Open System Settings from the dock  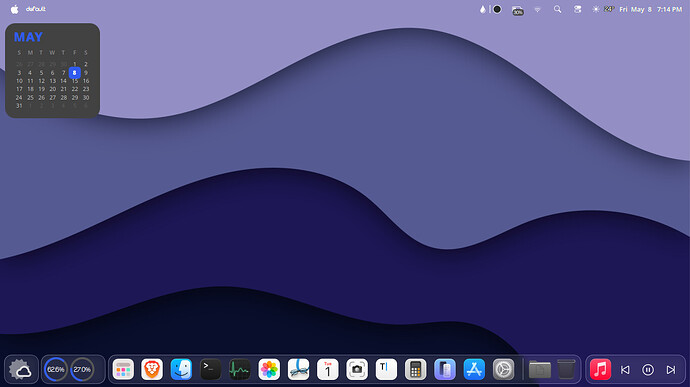[503, 369]
